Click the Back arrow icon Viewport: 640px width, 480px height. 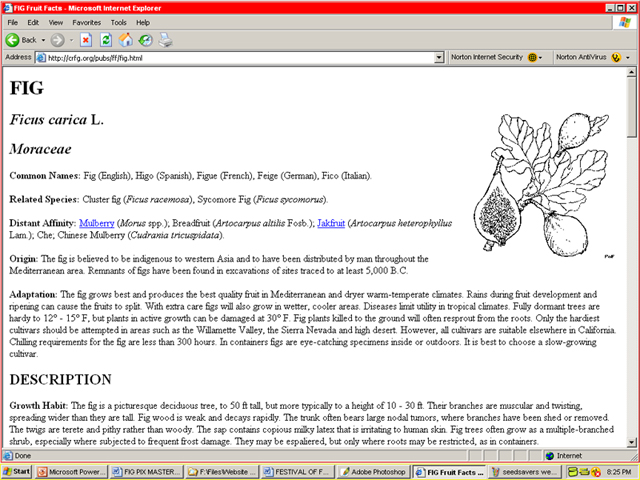12,40
